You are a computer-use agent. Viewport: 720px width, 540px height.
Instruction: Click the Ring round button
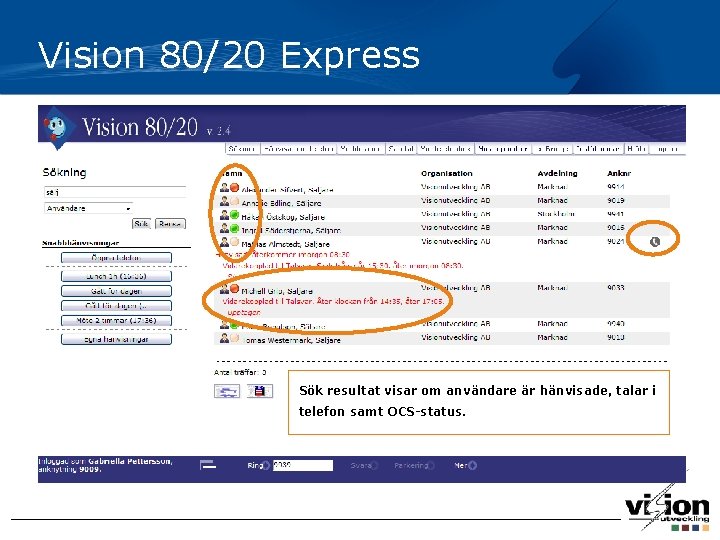click(266, 466)
